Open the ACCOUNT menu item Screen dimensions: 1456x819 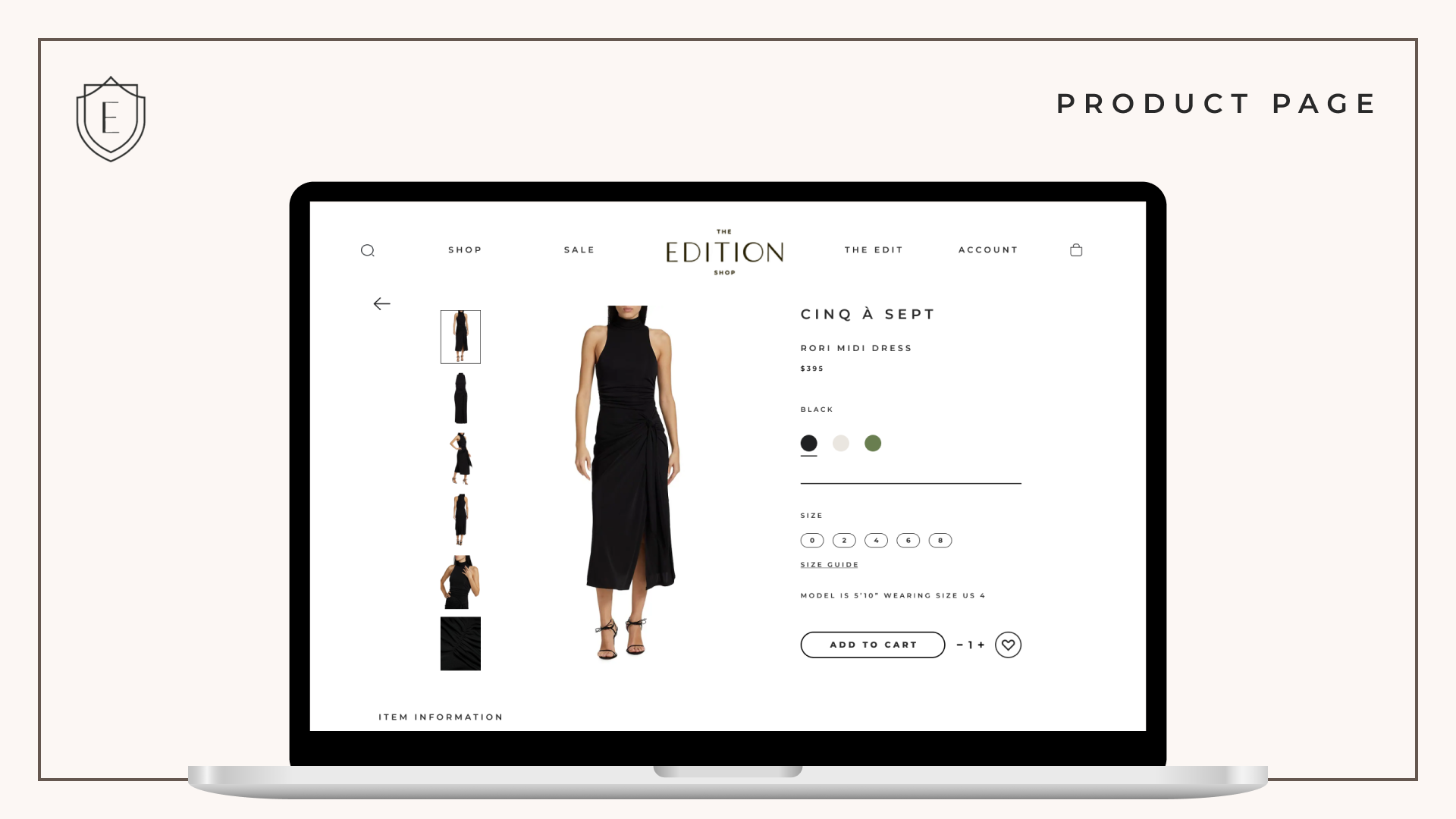(988, 249)
